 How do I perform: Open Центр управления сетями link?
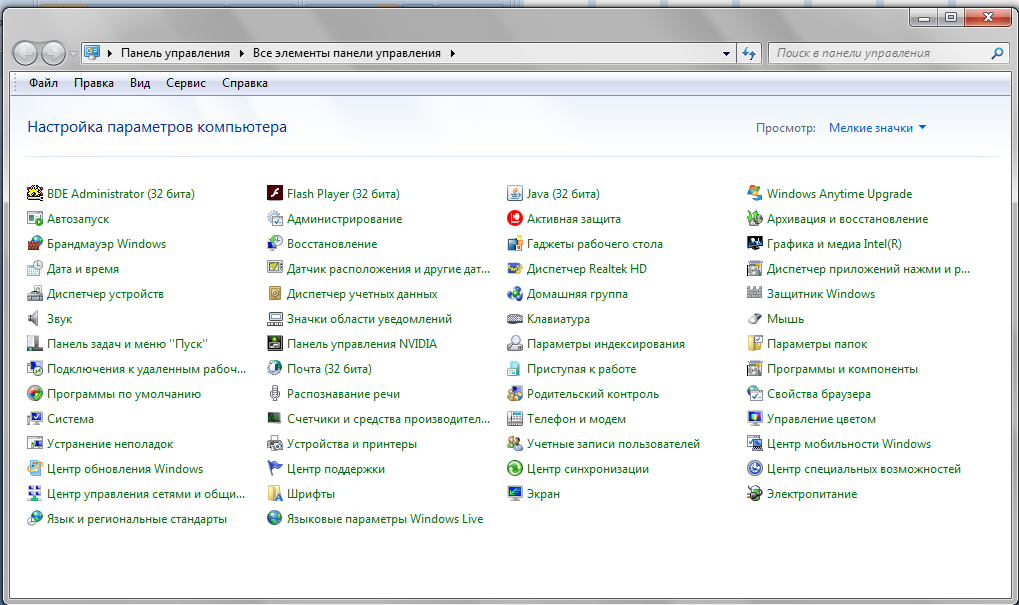click(146, 494)
